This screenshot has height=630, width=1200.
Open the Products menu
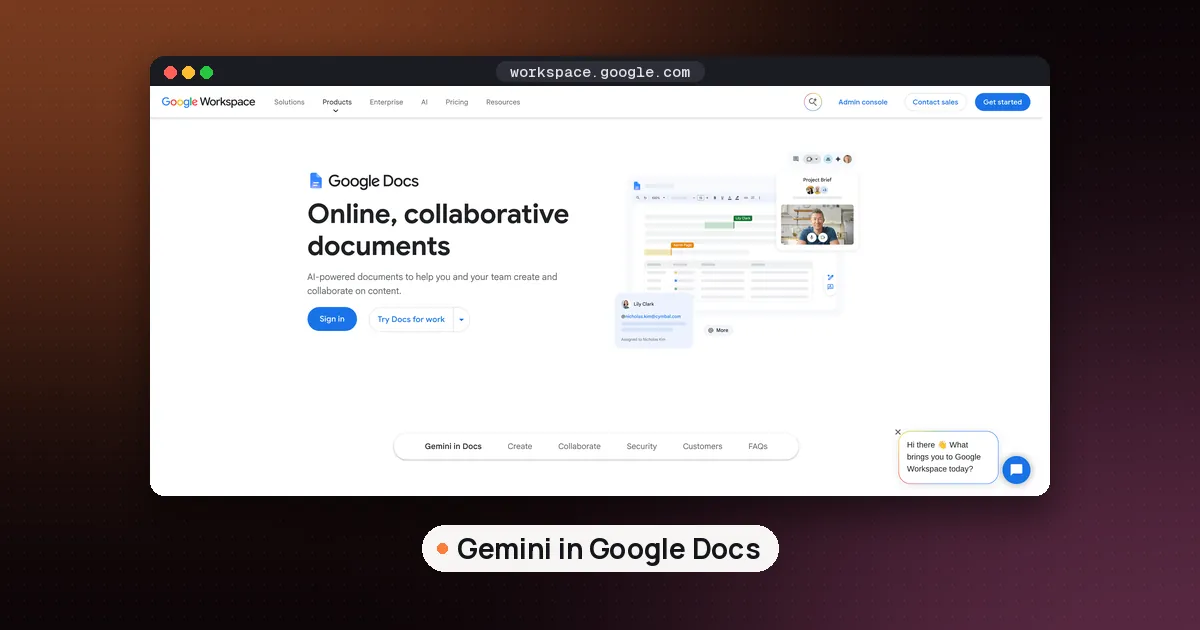[x=337, y=102]
